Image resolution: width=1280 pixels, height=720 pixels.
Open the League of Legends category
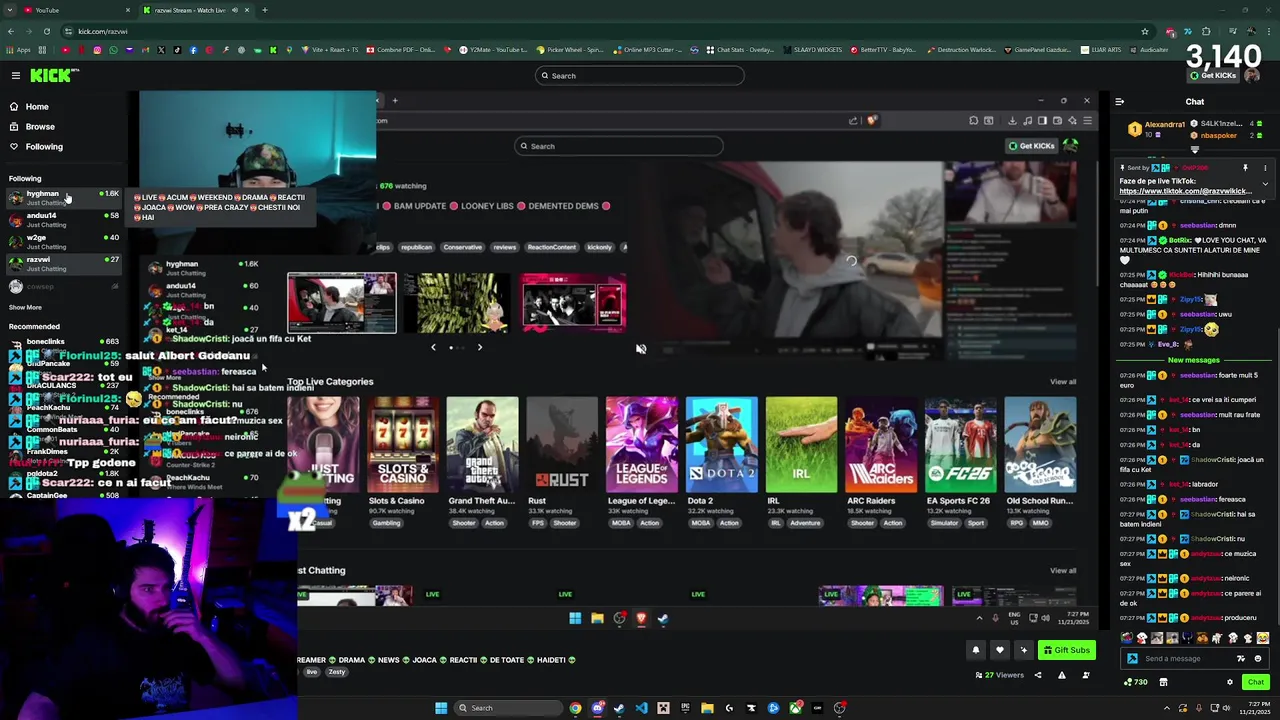click(x=641, y=446)
